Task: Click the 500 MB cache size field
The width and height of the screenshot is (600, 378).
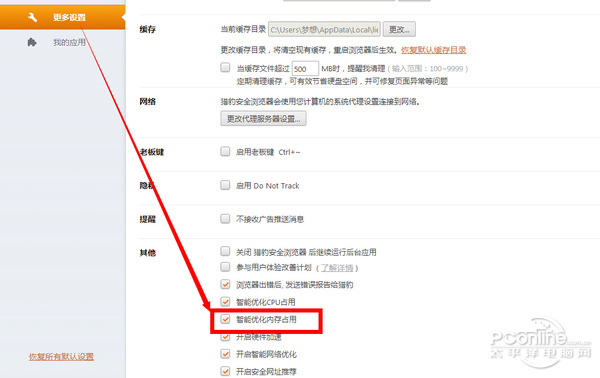Action: pos(305,69)
